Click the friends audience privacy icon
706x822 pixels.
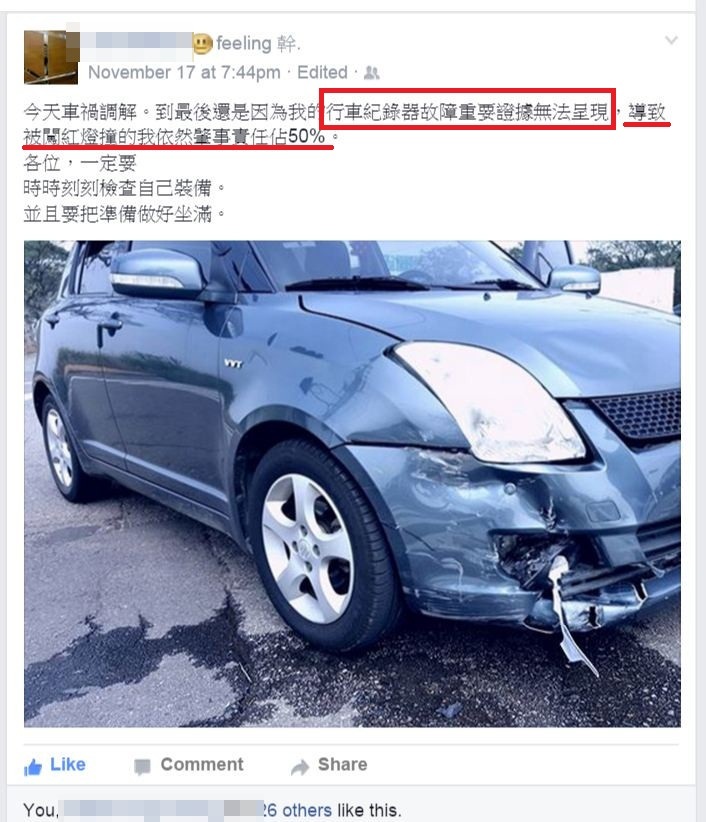372,72
